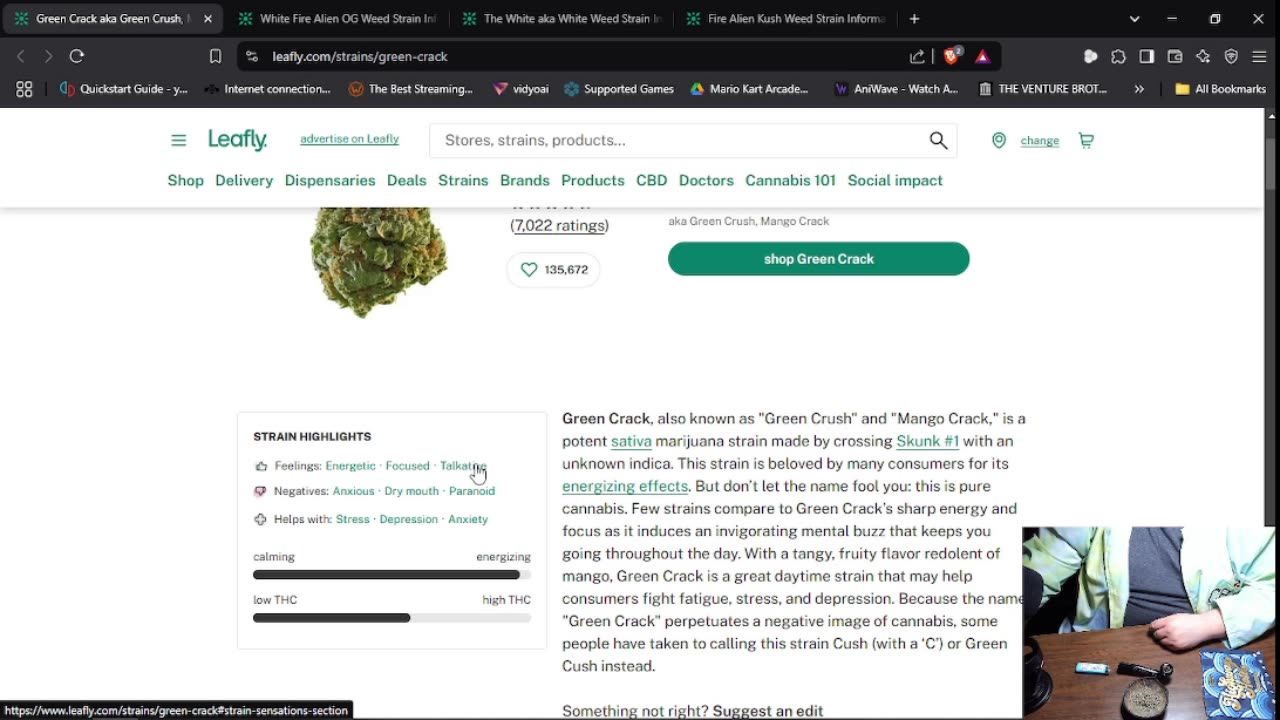Open the Dispensaries menu item
The height and width of the screenshot is (720, 1280).
point(330,180)
